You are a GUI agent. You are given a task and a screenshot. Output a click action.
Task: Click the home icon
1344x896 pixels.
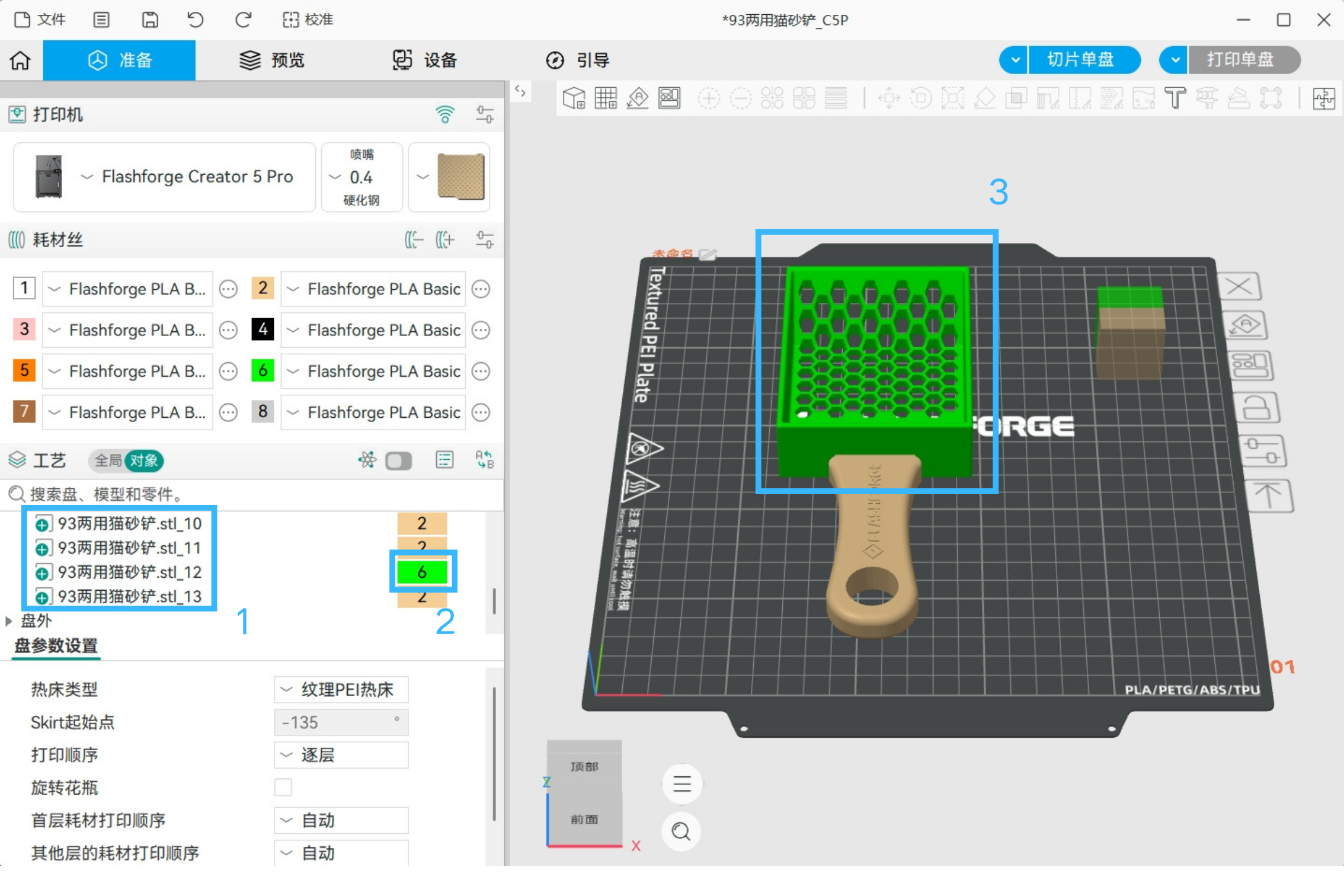[x=20, y=60]
